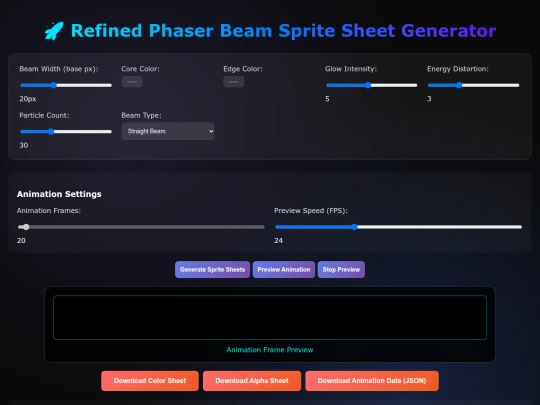Click the Glow Intensity slider handle

click(368, 85)
